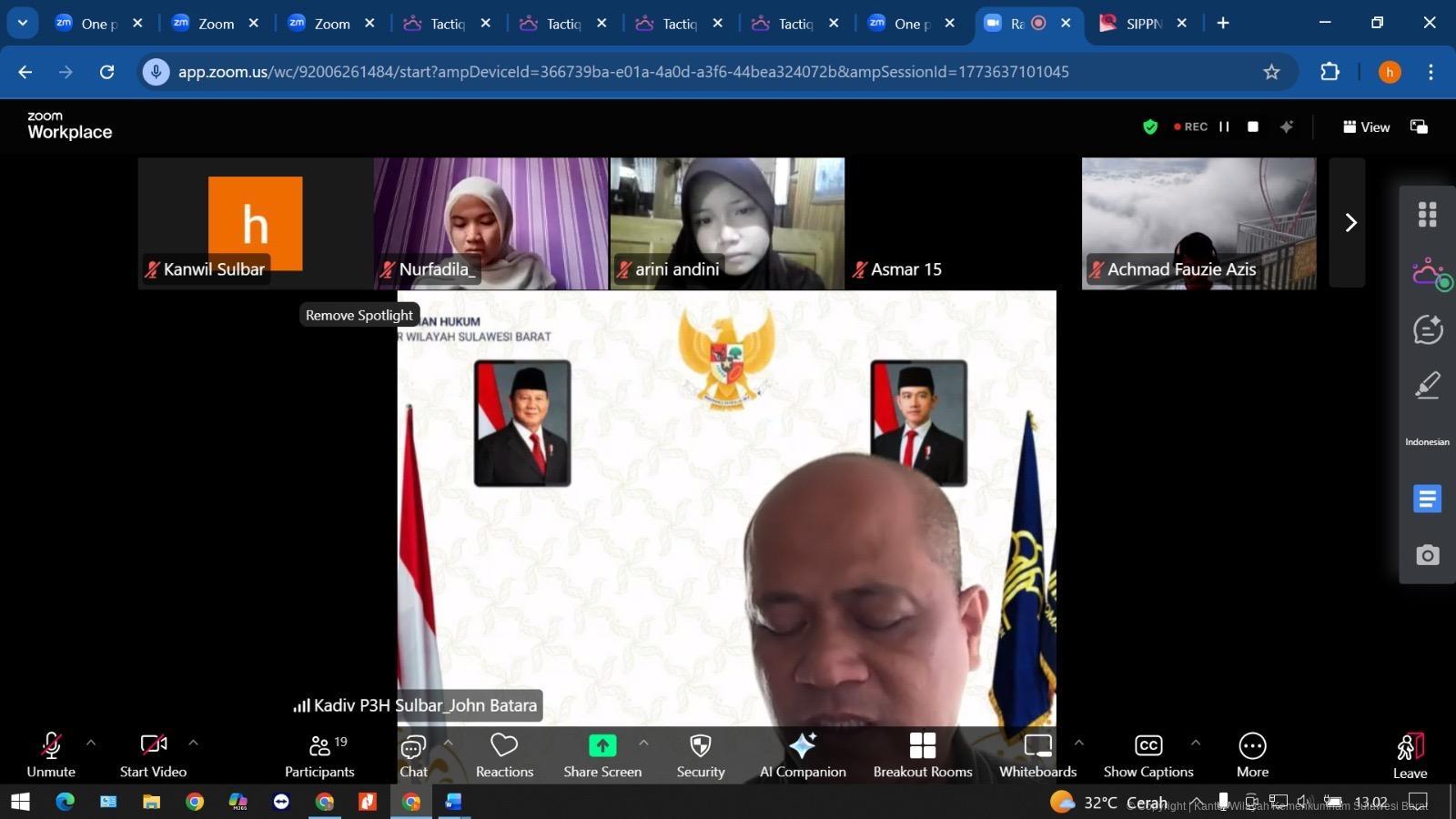Click the camera capture icon in right sidebar

coord(1427,554)
